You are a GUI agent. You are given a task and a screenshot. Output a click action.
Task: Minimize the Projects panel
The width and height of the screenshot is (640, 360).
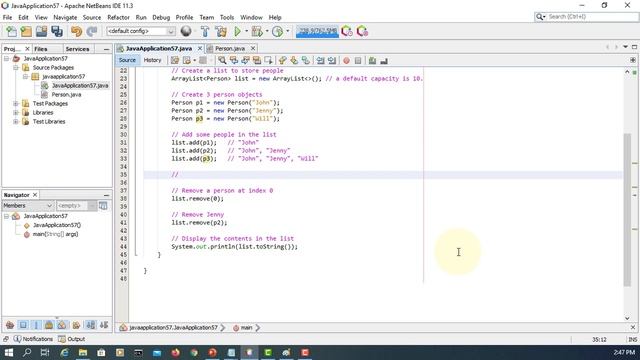click(107, 49)
